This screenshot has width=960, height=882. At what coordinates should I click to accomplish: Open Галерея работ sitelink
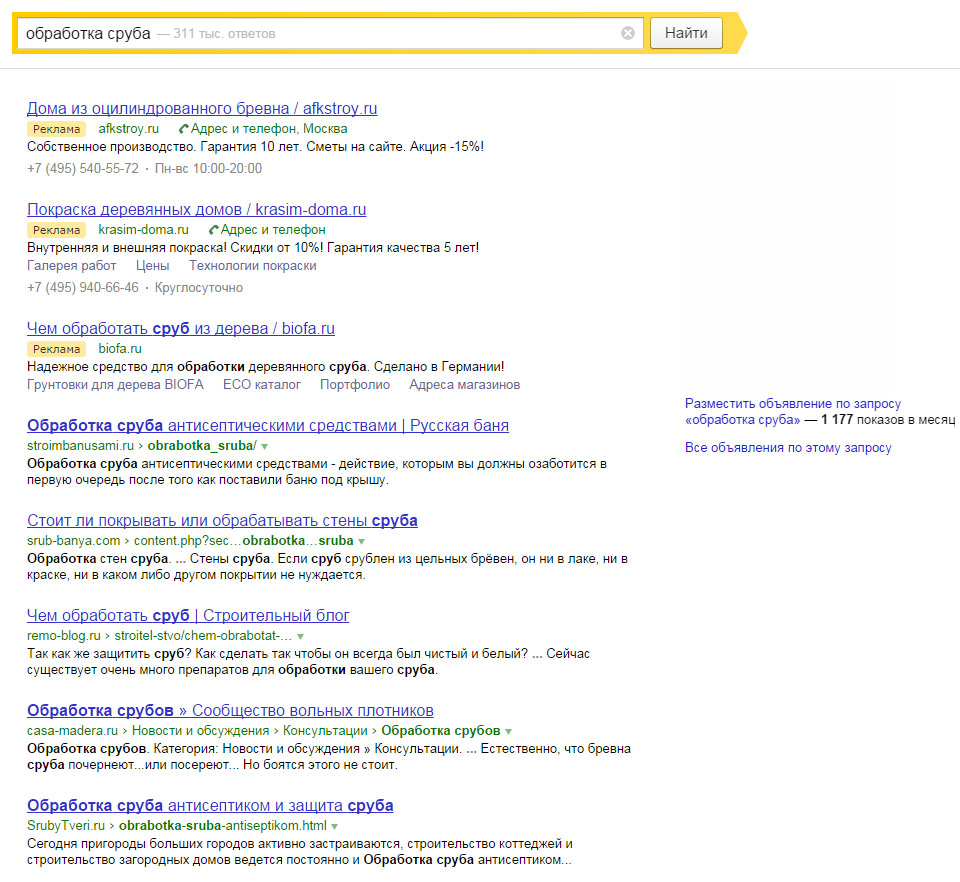click(x=72, y=266)
